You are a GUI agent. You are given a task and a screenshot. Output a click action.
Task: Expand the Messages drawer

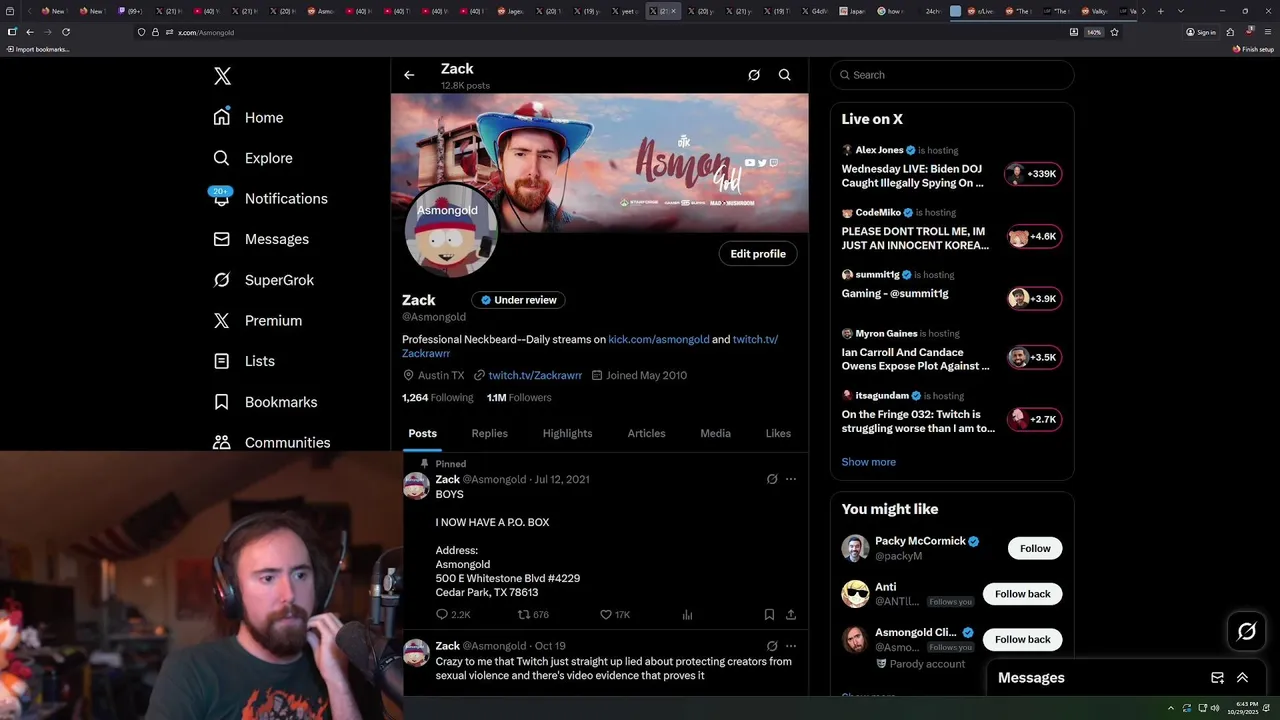pos(1242,678)
